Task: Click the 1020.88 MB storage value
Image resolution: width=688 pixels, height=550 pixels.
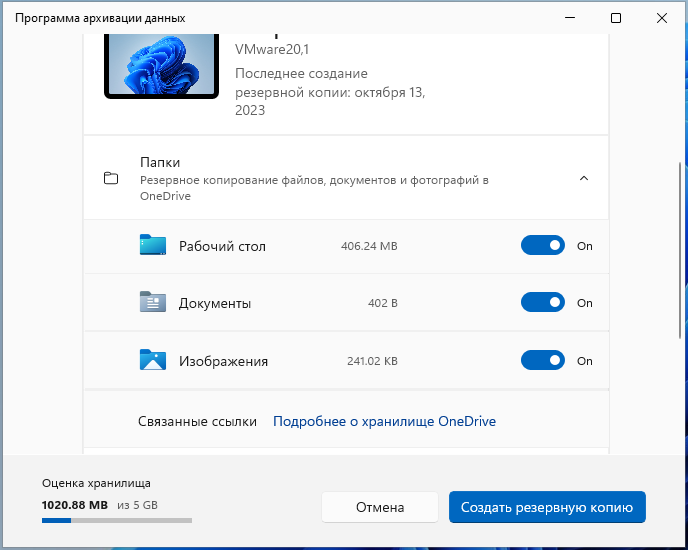Action: click(75, 505)
